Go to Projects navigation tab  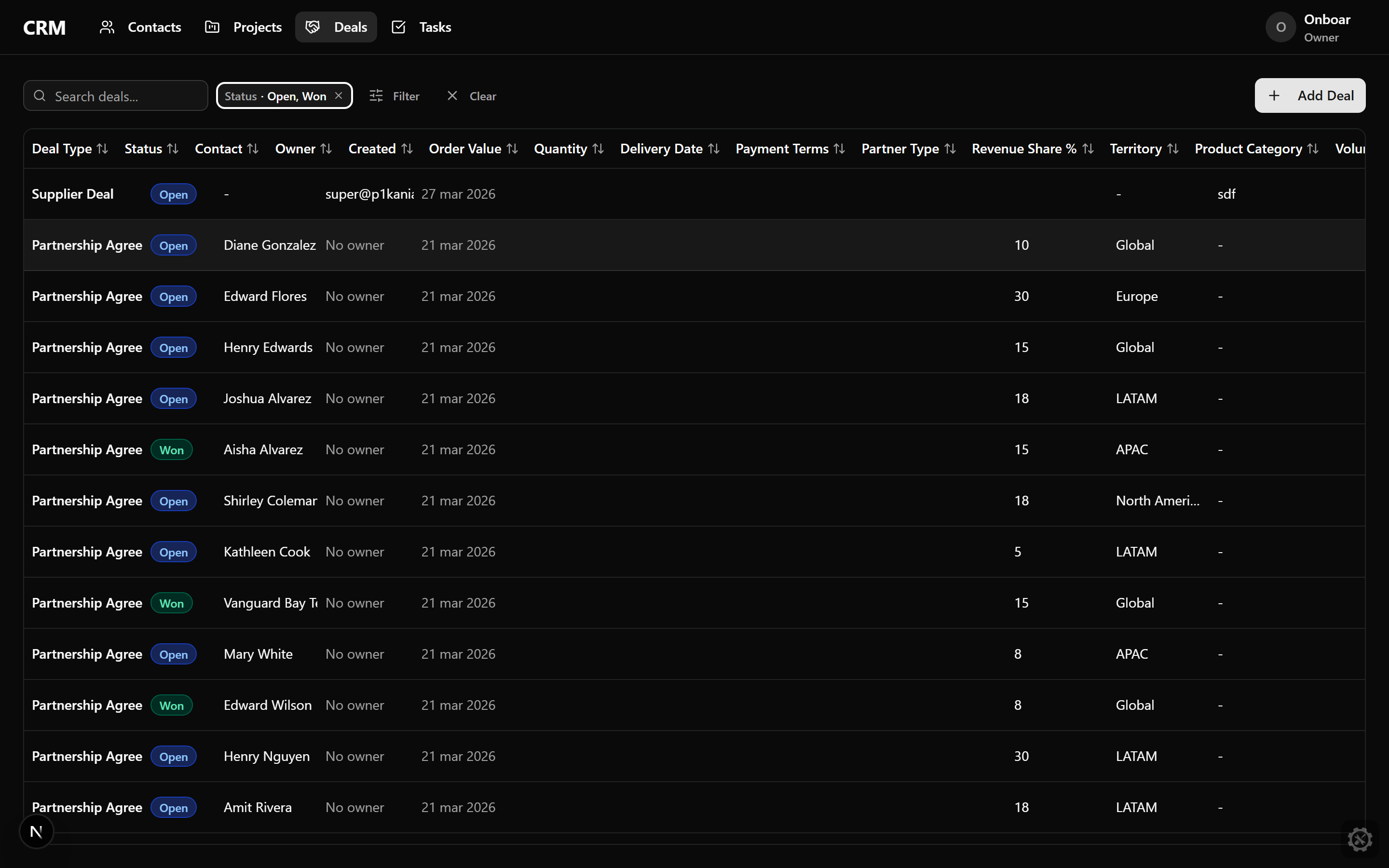(257, 27)
